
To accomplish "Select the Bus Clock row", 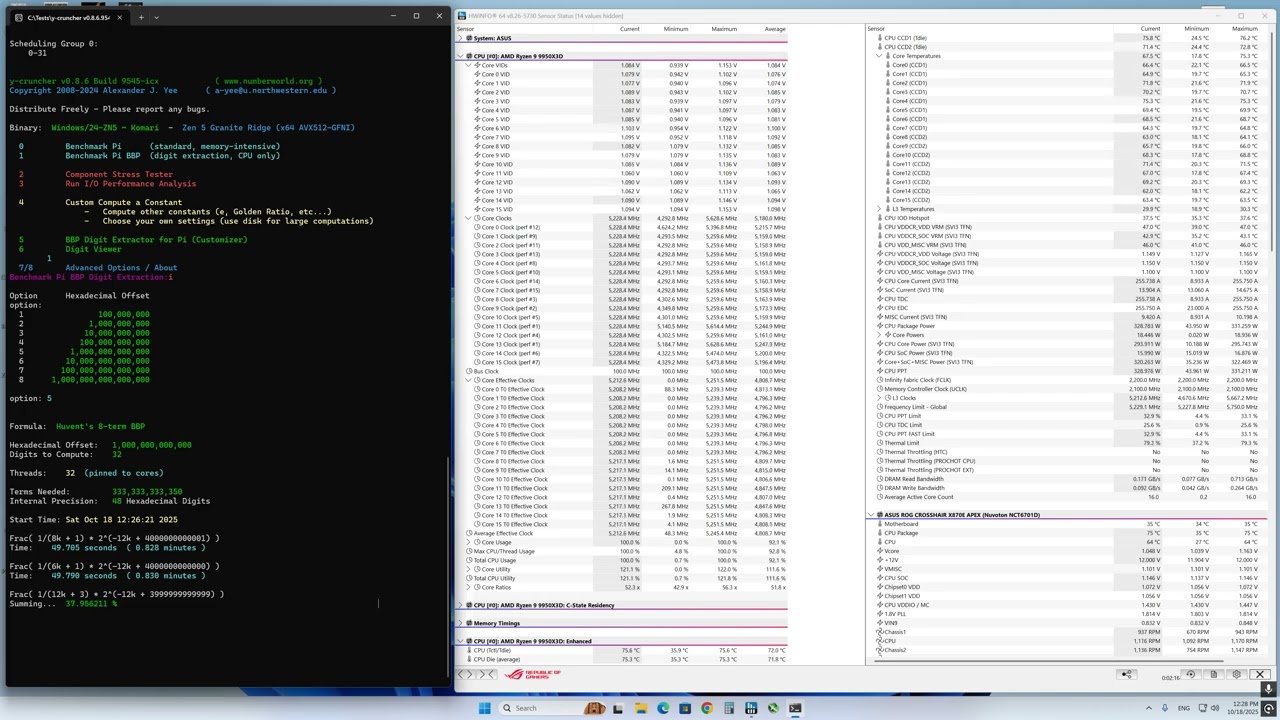I will click(x=622, y=371).
